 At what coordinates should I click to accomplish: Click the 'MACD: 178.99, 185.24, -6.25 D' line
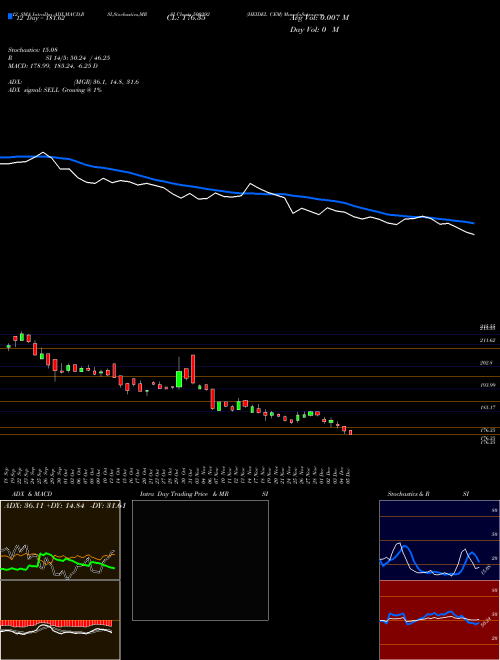point(53,66)
